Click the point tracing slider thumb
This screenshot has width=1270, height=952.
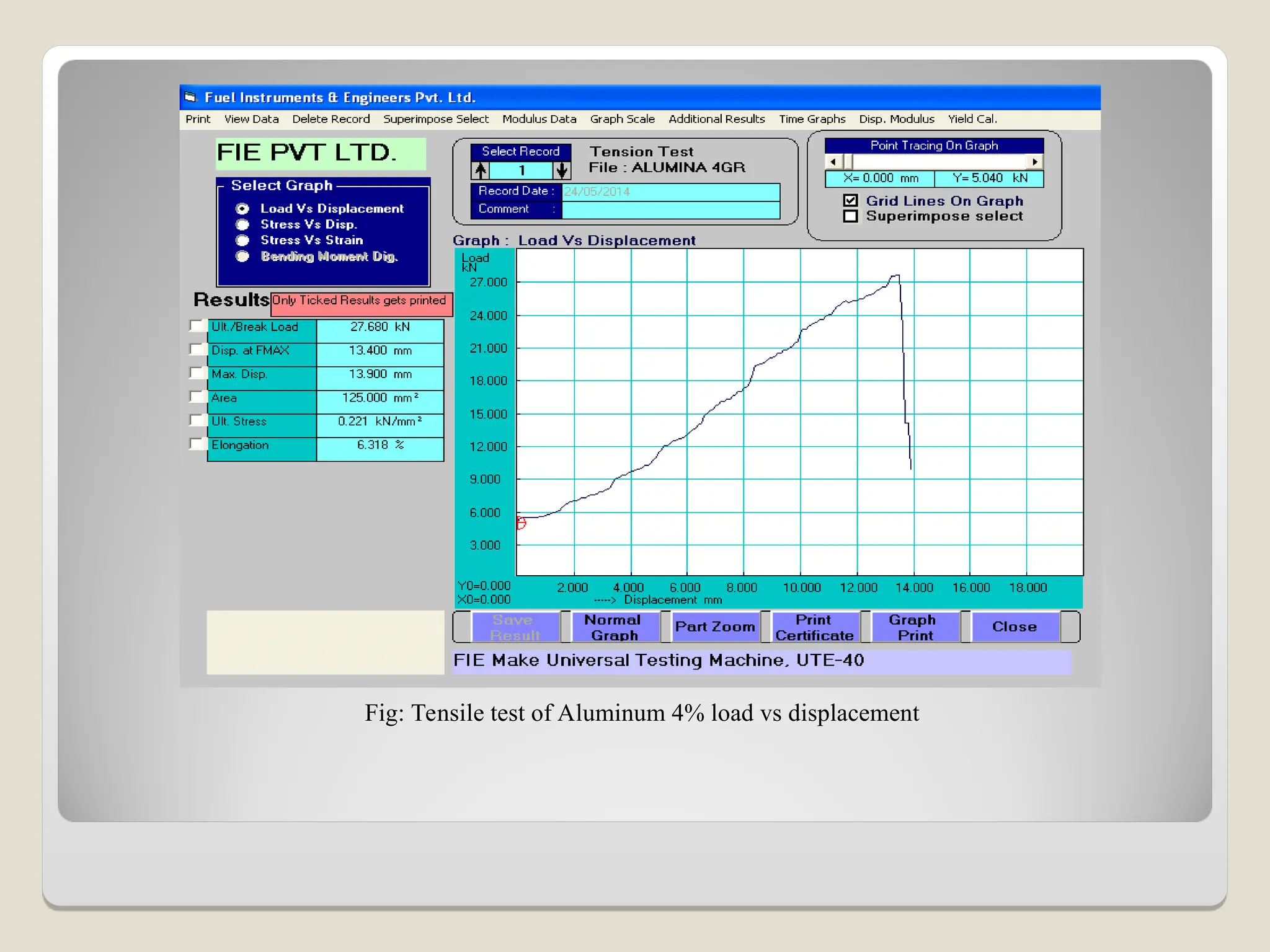(848, 162)
